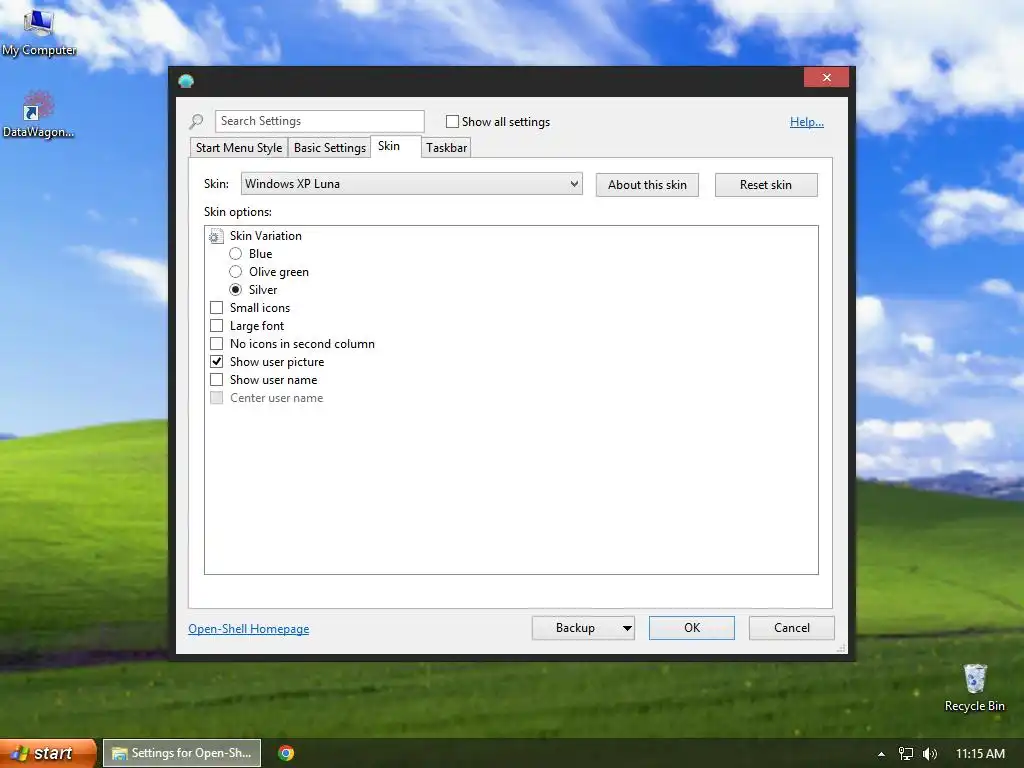Switch to Taskbar tab
The height and width of the screenshot is (768, 1024).
click(x=447, y=148)
